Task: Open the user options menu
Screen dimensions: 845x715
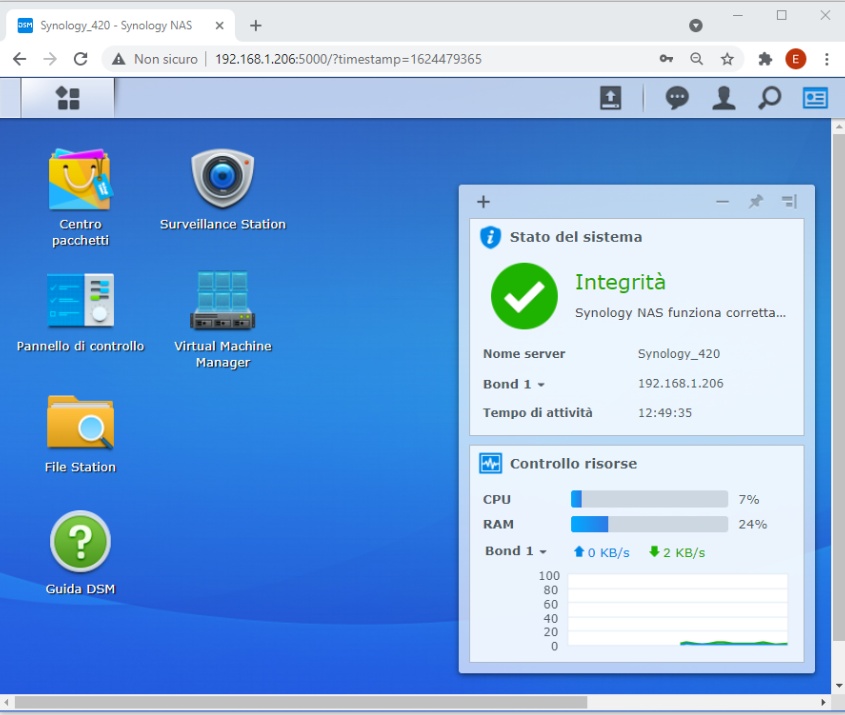Action: tap(723, 97)
